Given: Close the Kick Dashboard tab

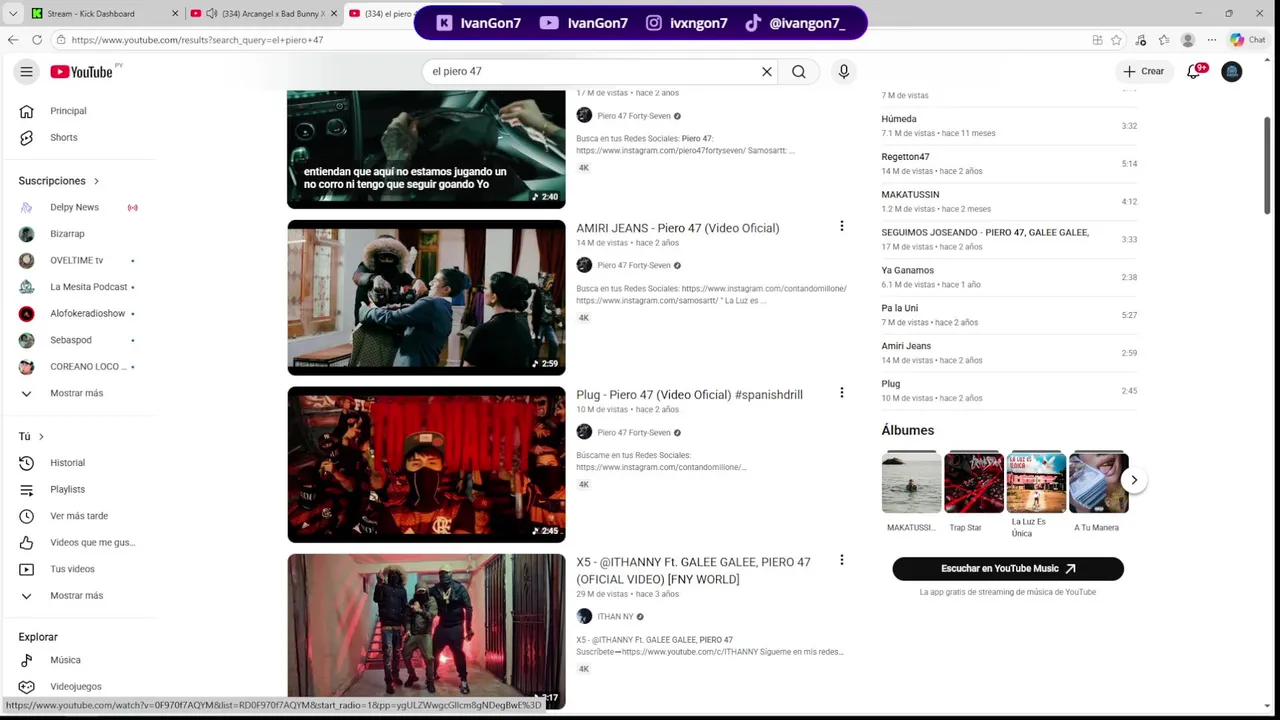Looking at the screenshot, I should (176, 13).
